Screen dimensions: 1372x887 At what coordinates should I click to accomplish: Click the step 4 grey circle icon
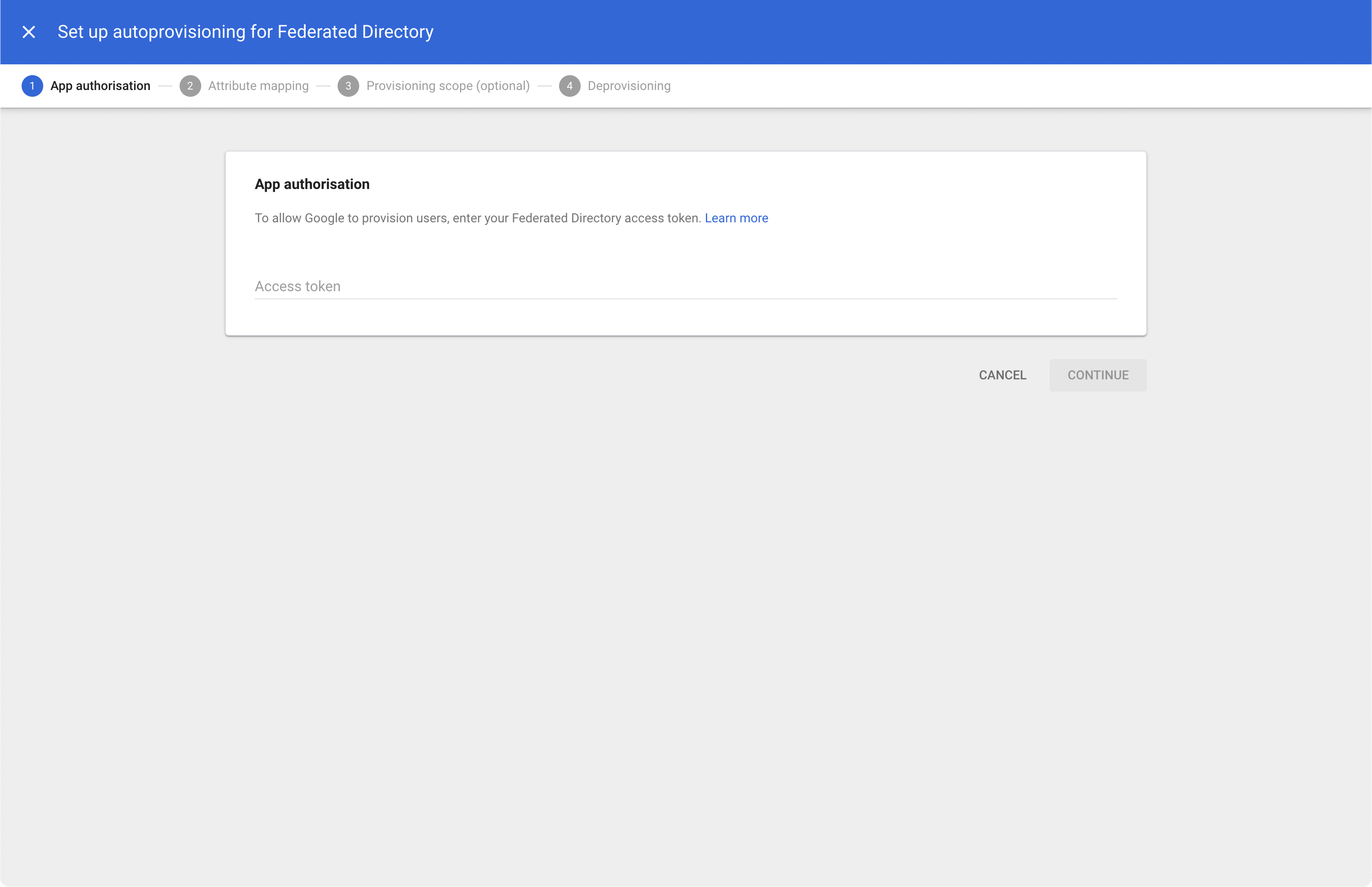pyautogui.click(x=570, y=85)
